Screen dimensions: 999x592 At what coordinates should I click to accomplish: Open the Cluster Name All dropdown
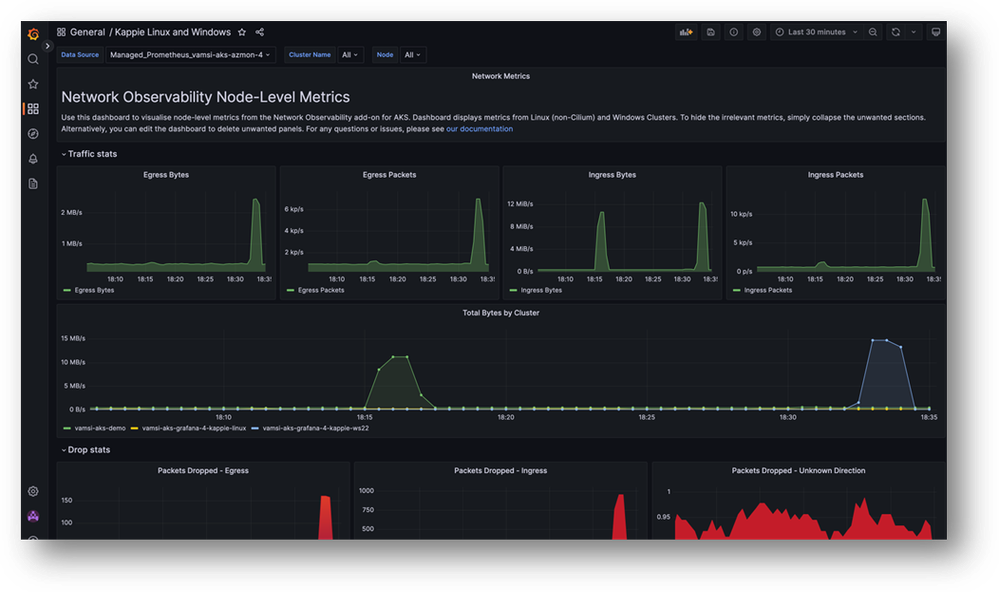pos(350,55)
